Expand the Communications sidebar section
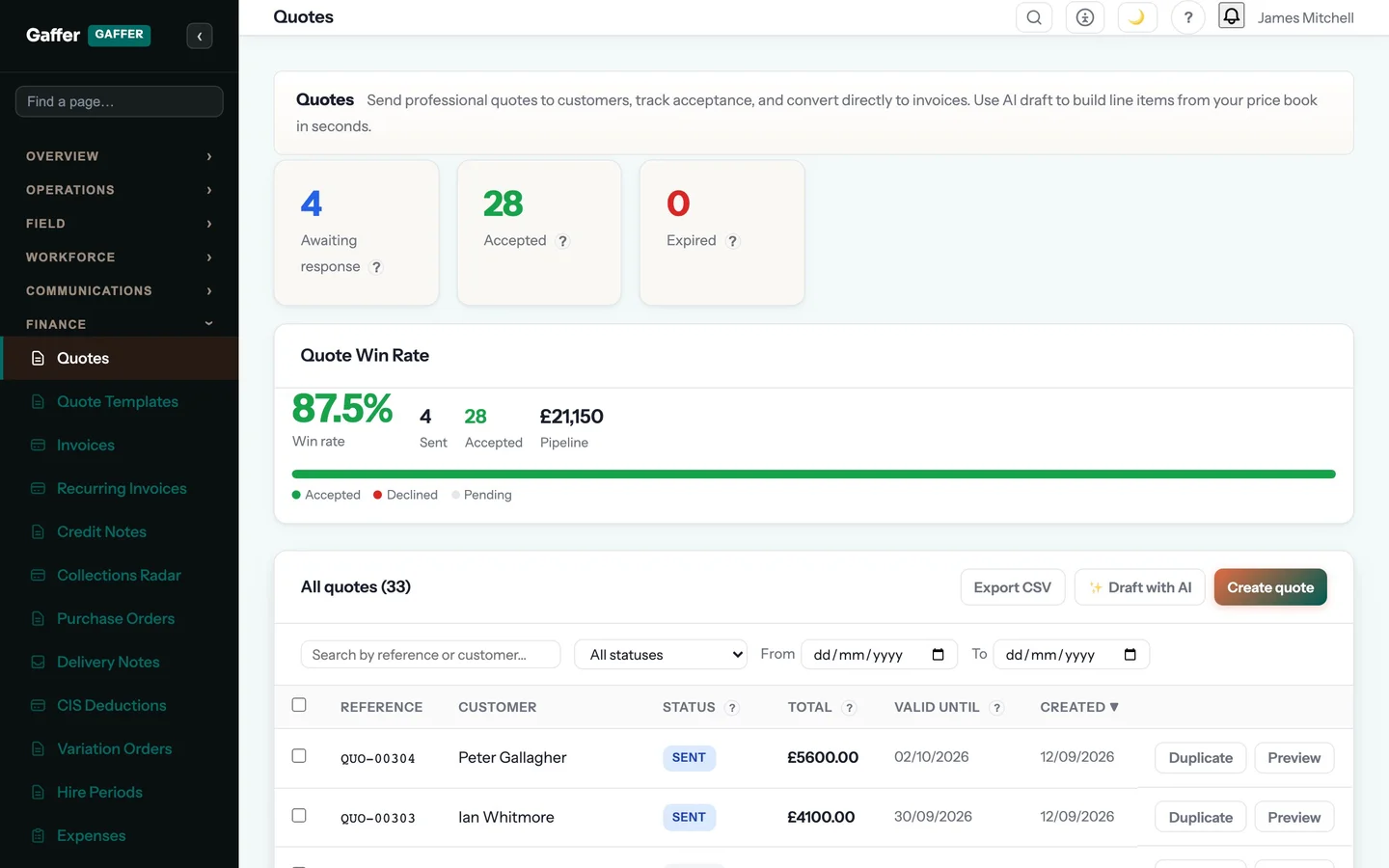This screenshot has width=1389, height=868. point(120,291)
